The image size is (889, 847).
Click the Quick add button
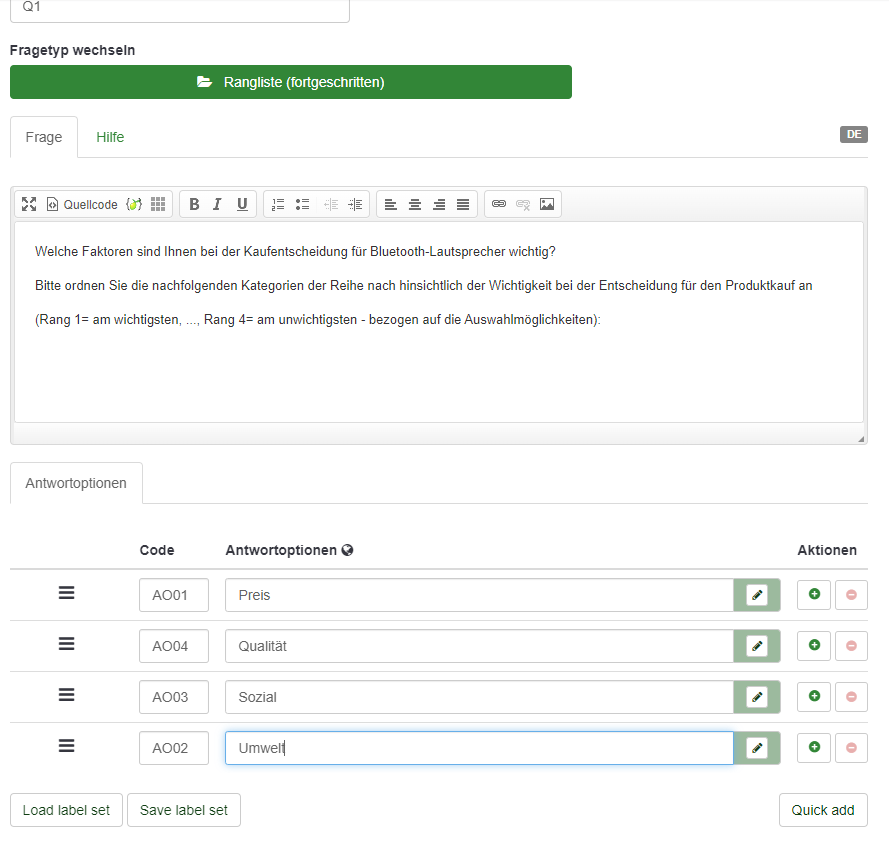coord(822,810)
